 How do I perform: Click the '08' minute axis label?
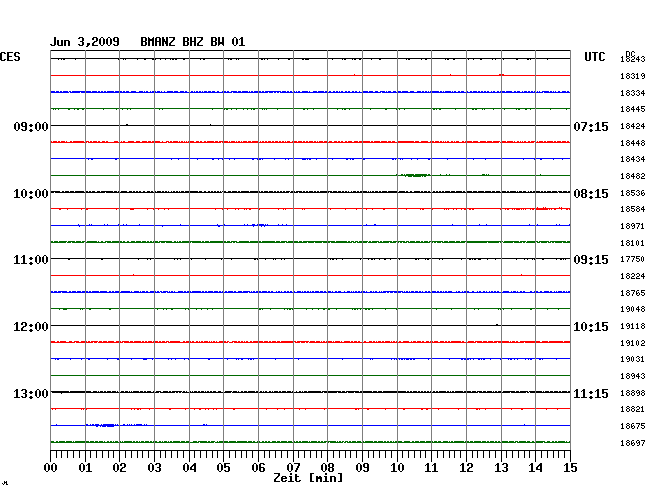click(x=327, y=468)
